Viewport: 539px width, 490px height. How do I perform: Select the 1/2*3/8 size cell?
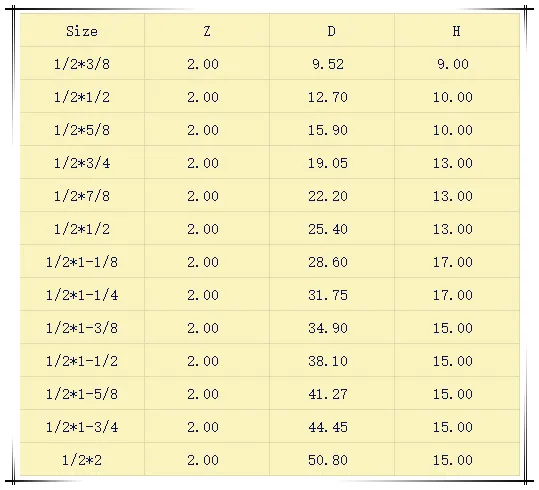[82, 64]
